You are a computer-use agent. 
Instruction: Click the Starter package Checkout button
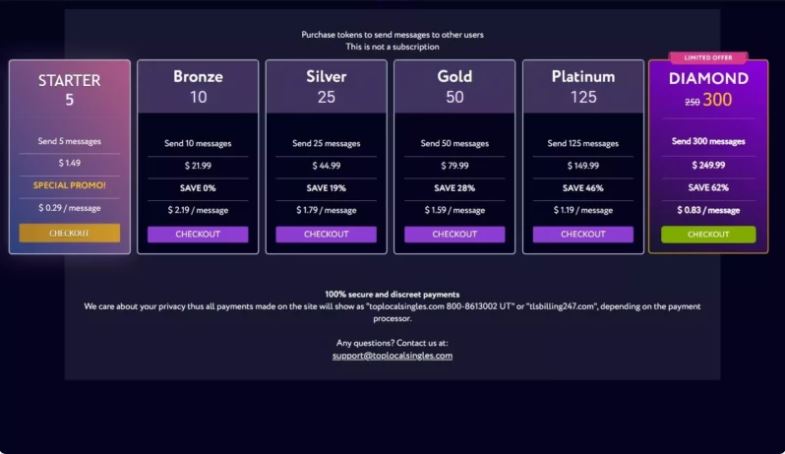pyautogui.click(x=70, y=233)
